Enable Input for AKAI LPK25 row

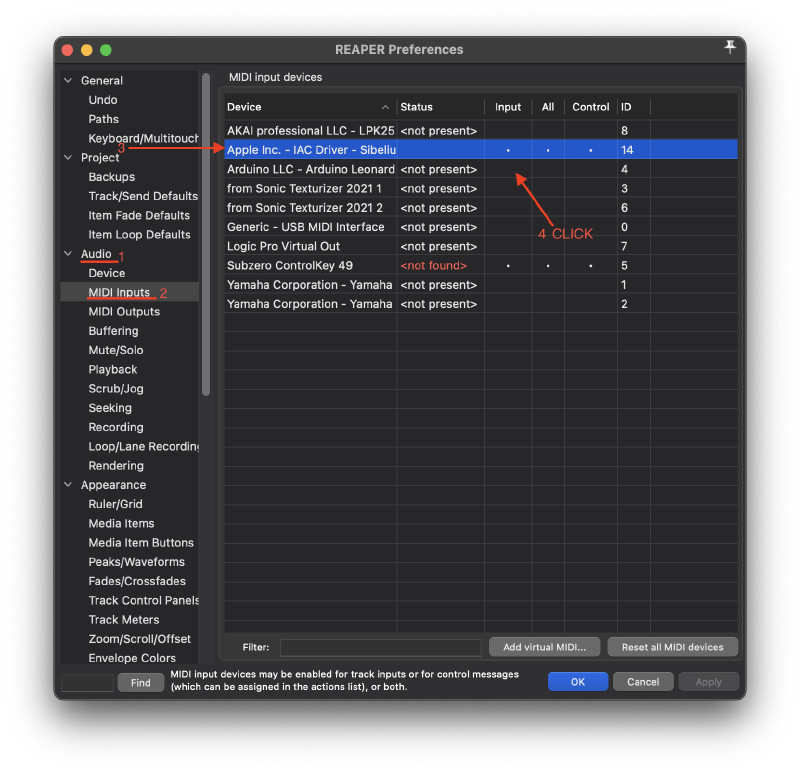point(508,131)
